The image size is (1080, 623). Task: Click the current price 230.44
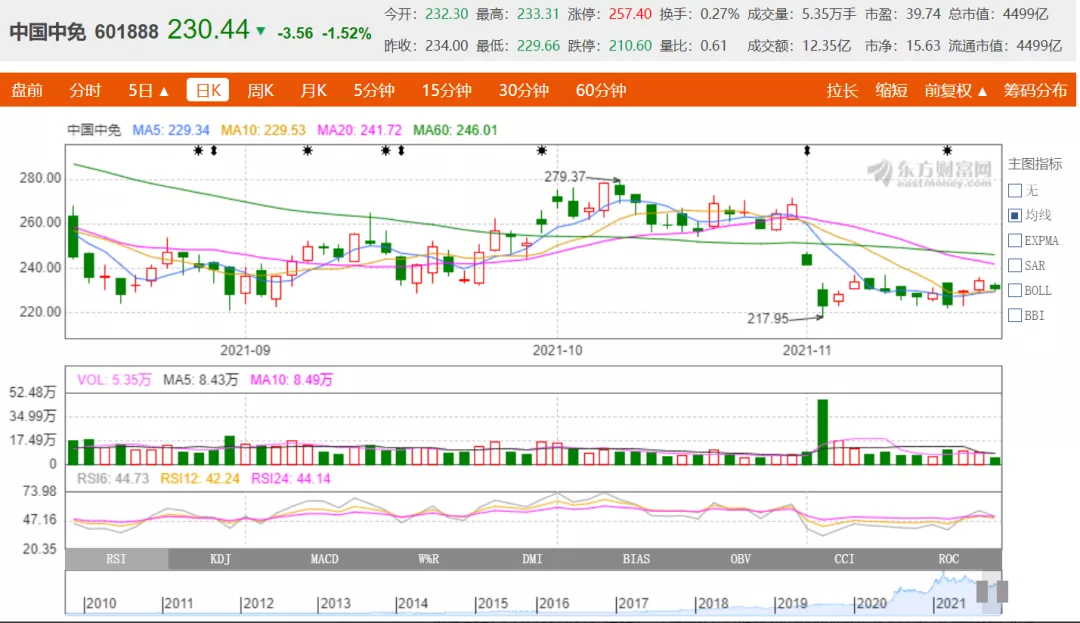[208, 30]
